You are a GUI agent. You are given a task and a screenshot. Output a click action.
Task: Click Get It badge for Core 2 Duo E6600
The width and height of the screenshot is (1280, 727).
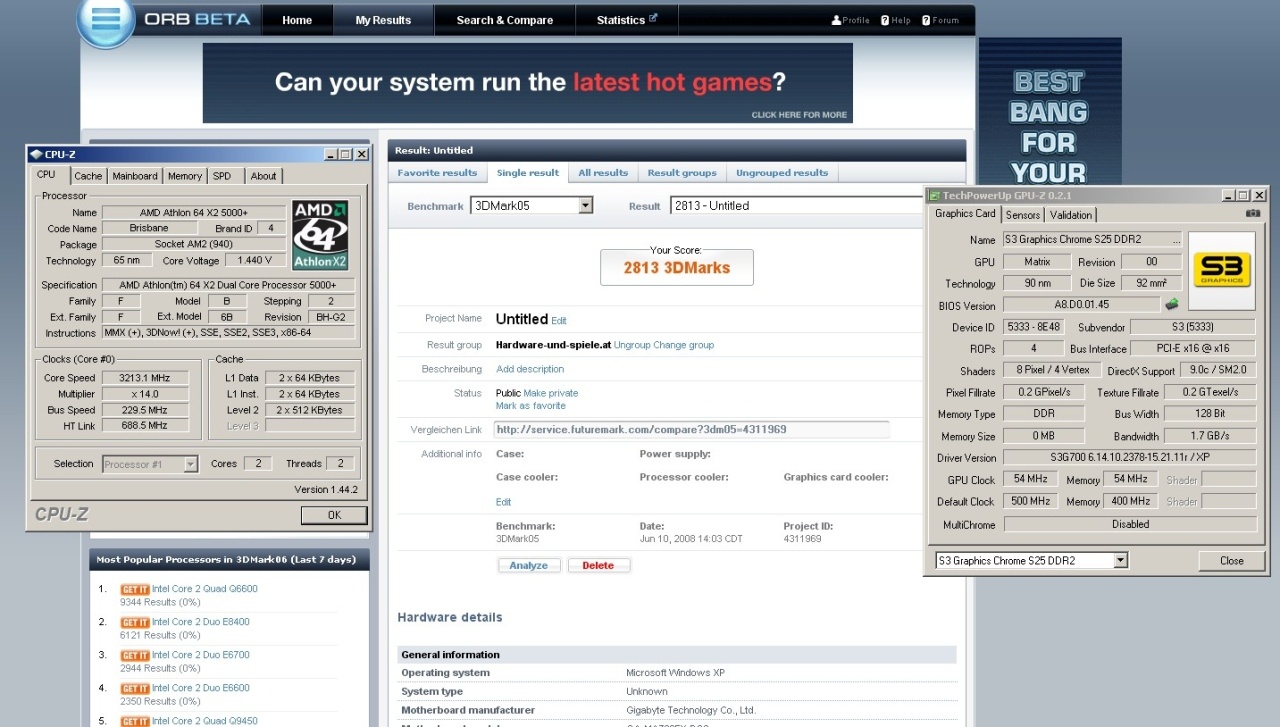(135, 688)
